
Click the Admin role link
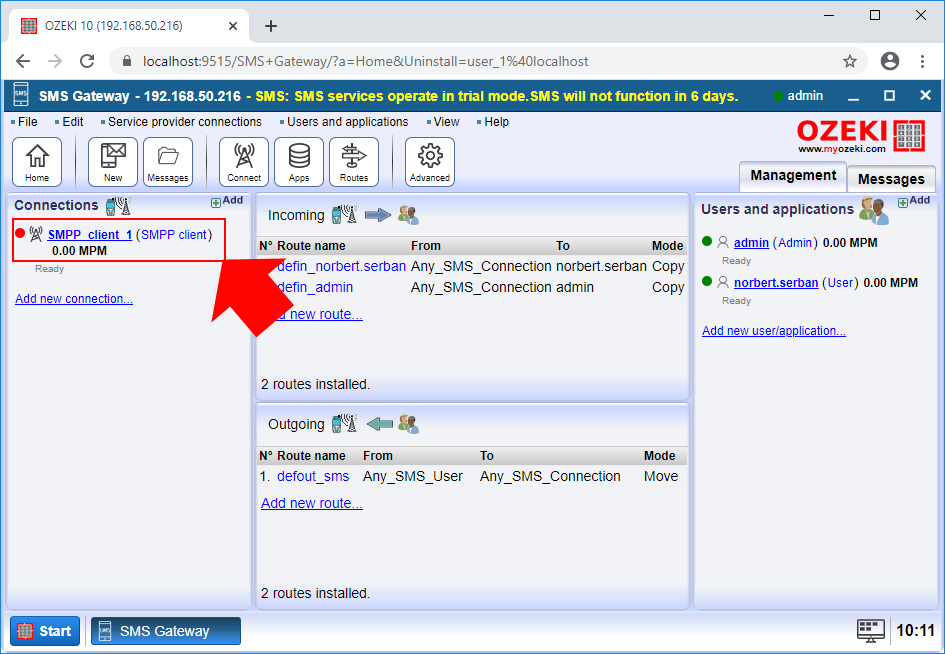pos(795,242)
